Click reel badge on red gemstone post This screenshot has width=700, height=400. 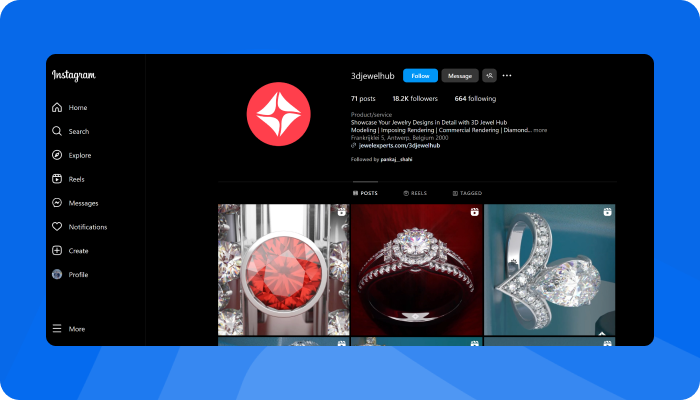tap(342, 212)
